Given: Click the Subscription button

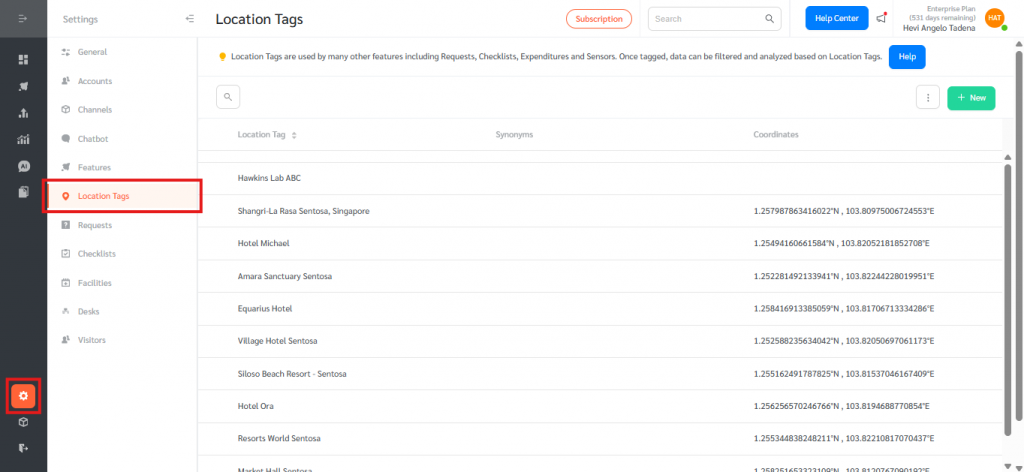Looking at the screenshot, I should point(598,19).
